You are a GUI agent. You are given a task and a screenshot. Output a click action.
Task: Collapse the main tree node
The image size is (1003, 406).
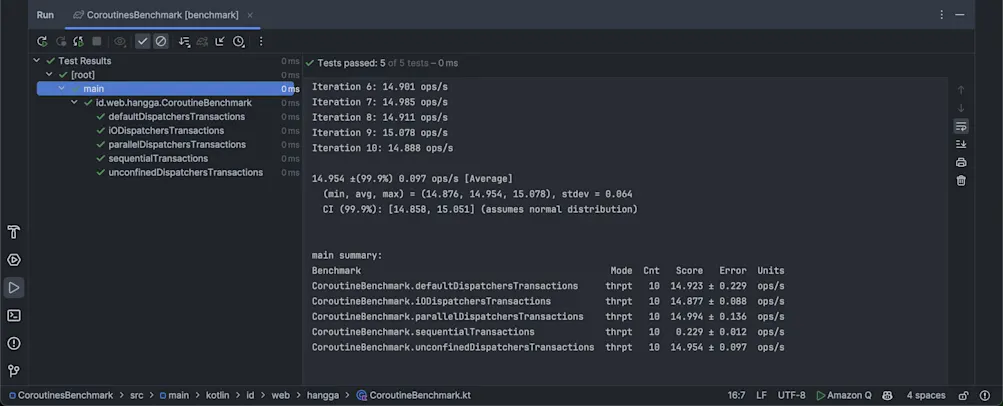tap(61, 89)
